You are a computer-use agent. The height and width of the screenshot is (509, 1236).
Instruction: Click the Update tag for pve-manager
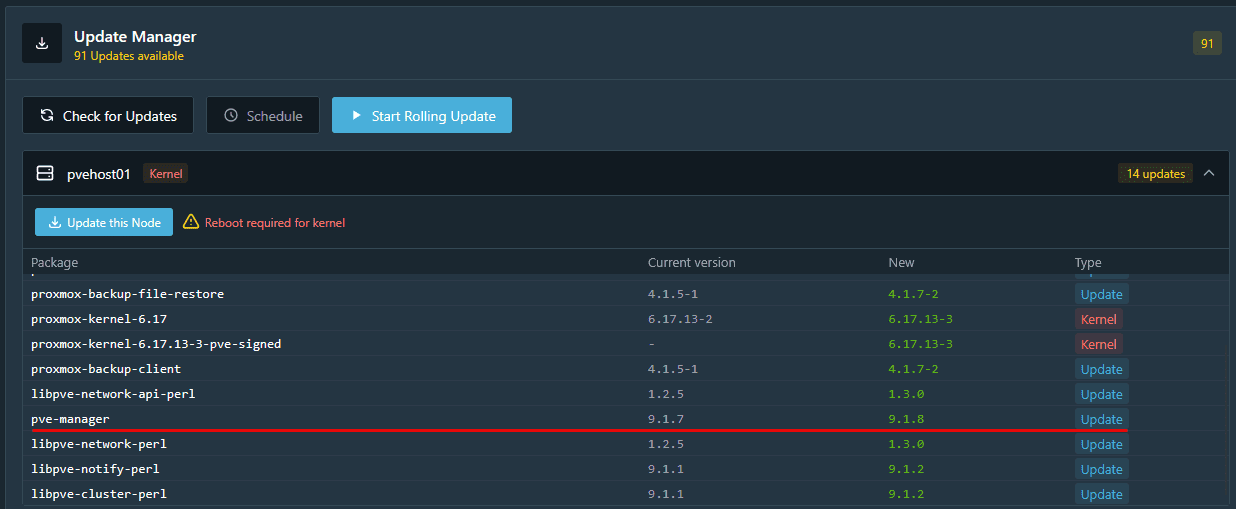coord(1102,419)
